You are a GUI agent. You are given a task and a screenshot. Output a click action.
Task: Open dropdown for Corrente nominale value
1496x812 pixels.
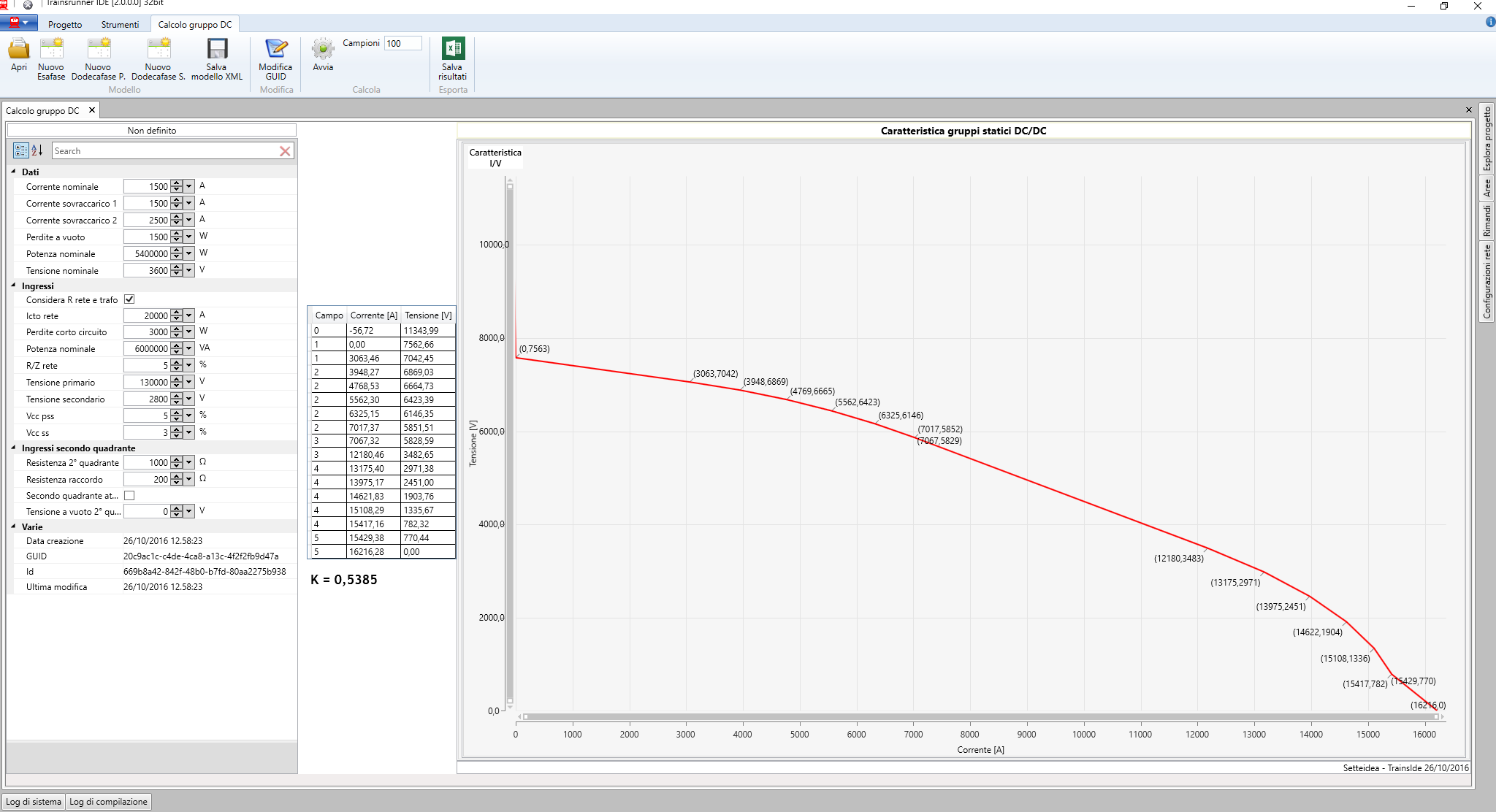pyautogui.click(x=188, y=186)
